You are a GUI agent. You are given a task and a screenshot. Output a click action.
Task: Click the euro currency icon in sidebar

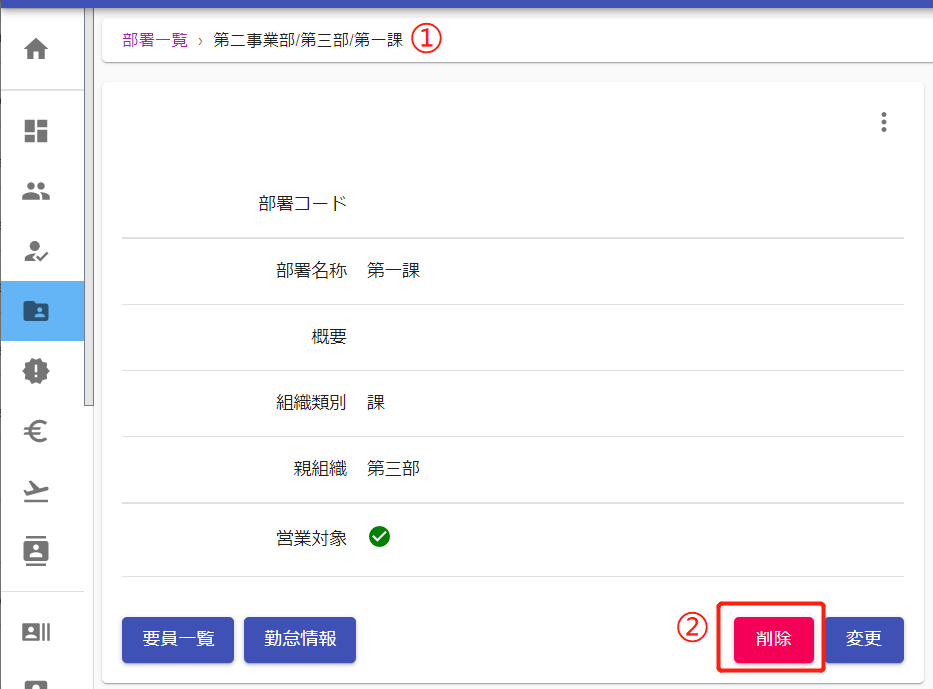coord(36,431)
